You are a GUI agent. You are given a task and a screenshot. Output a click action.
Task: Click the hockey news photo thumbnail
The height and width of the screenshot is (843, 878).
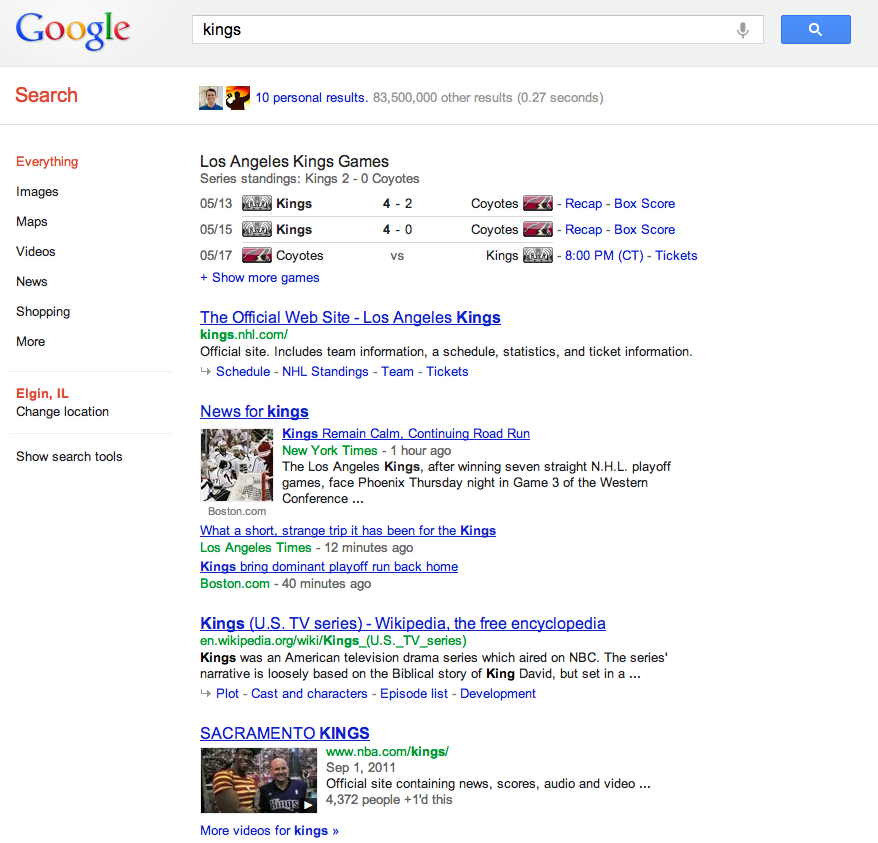(237, 465)
